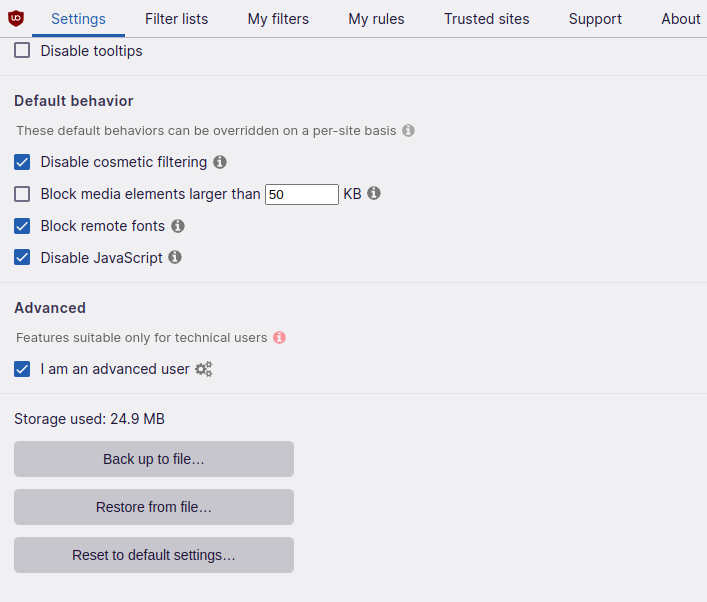This screenshot has width=707, height=602.
Task: Check Block media elements larger than
Action: (x=22, y=194)
